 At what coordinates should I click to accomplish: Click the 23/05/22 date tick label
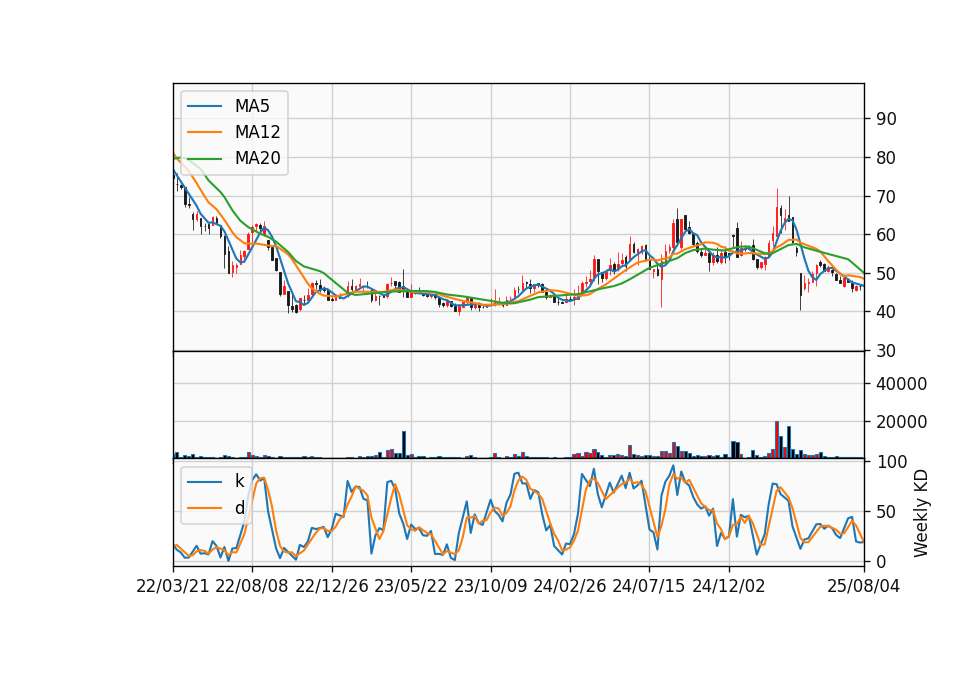coord(411,586)
